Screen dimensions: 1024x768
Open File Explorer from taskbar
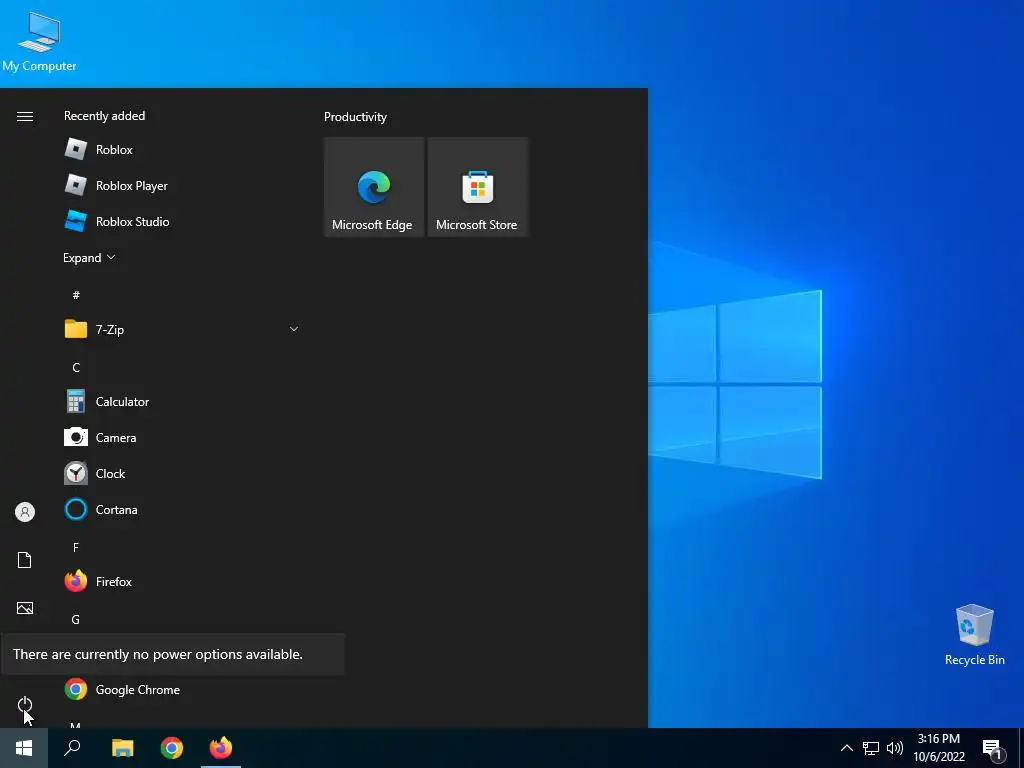122,748
